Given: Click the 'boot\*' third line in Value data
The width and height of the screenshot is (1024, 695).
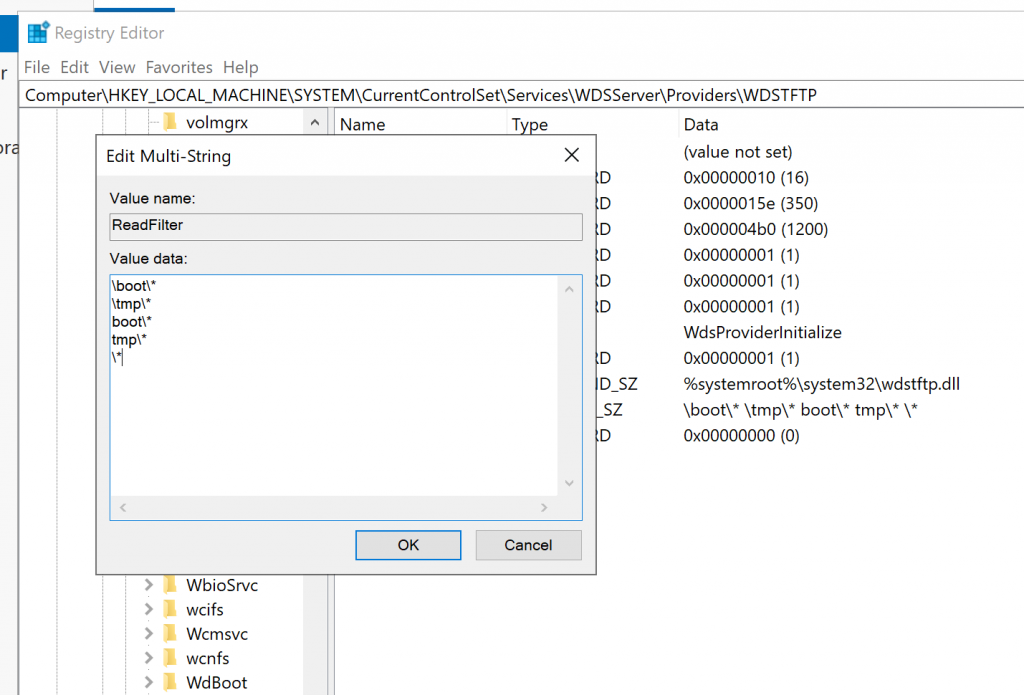Looking at the screenshot, I should (x=132, y=322).
